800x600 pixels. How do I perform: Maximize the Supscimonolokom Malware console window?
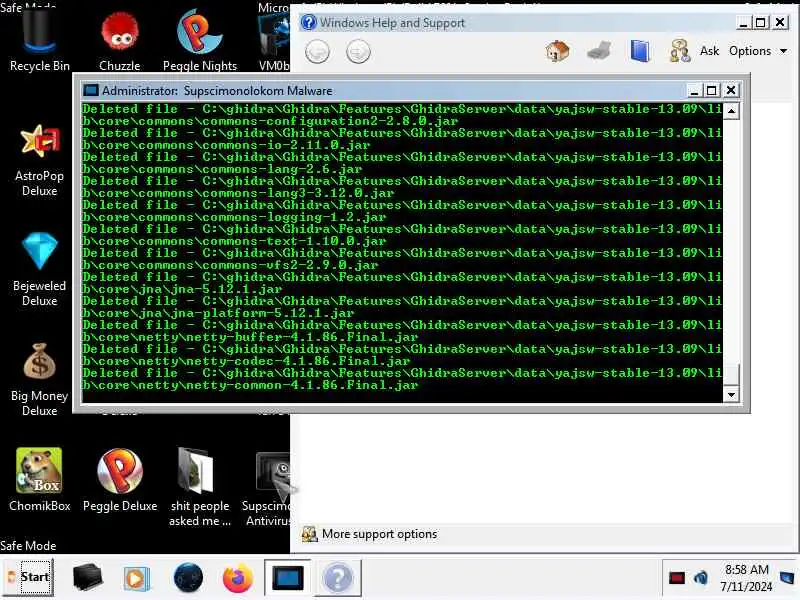point(711,91)
